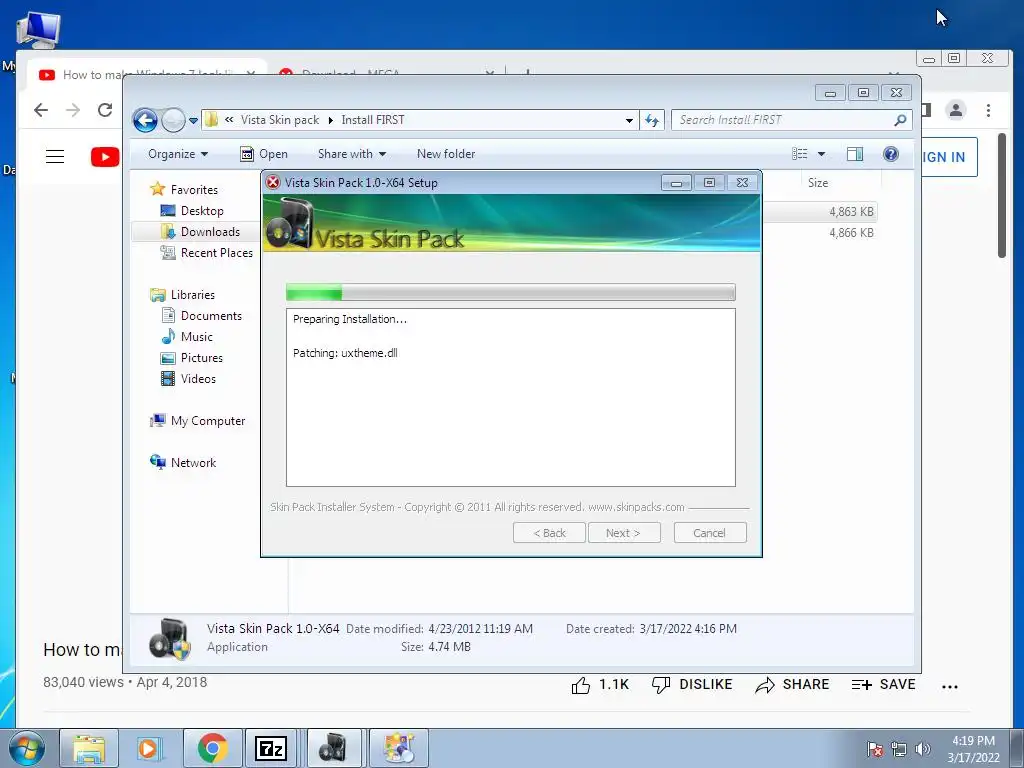Viewport: 1024px width, 768px height.
Task: Click the YouTube logo
Action: tap(105, 157)
